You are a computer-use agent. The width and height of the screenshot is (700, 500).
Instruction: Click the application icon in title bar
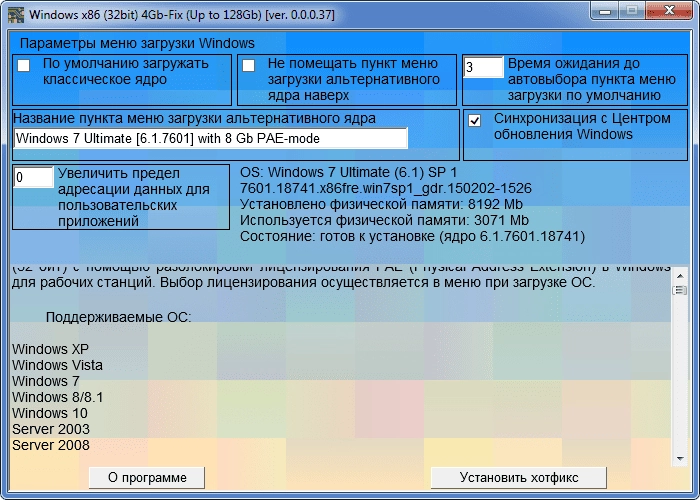[16, 15]
